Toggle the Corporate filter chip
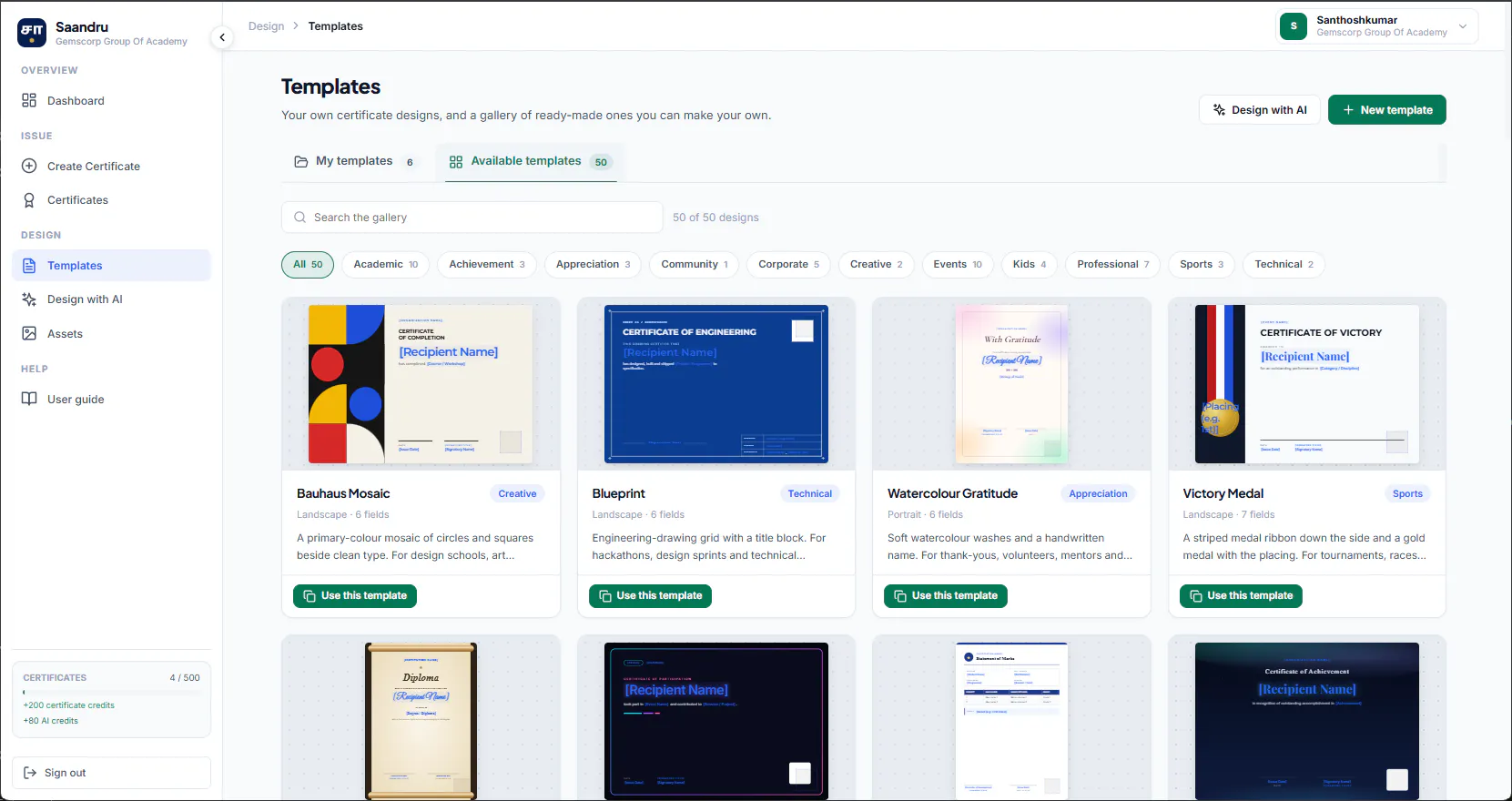Viewport: 1512px width, 801px height. [x=788, y=264]
